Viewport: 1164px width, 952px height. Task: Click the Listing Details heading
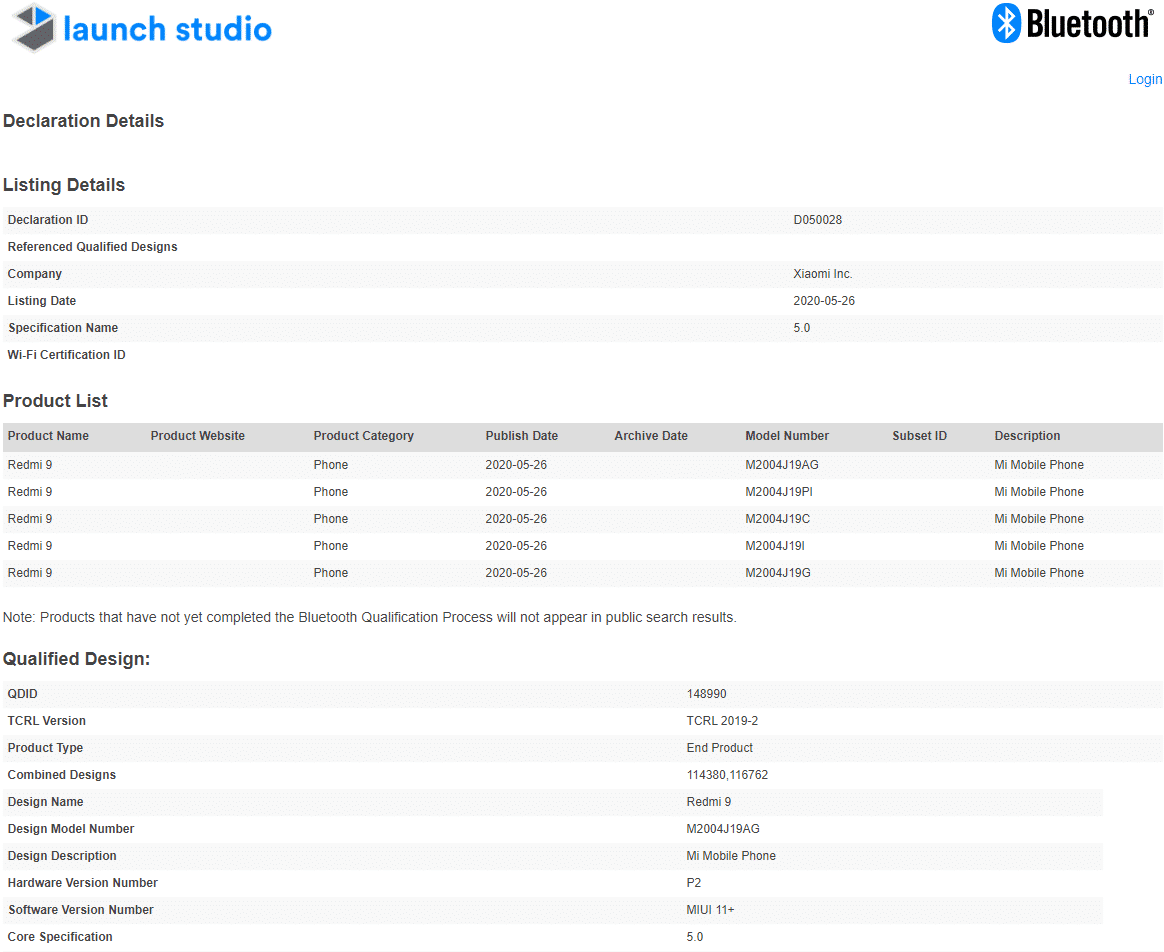[64, 185]
